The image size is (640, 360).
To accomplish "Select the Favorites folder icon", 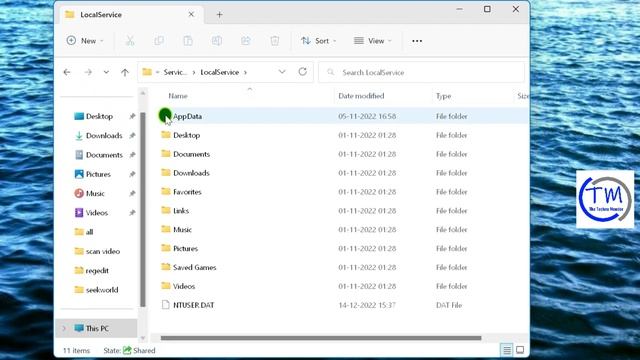I will click(x=165, y=191).
